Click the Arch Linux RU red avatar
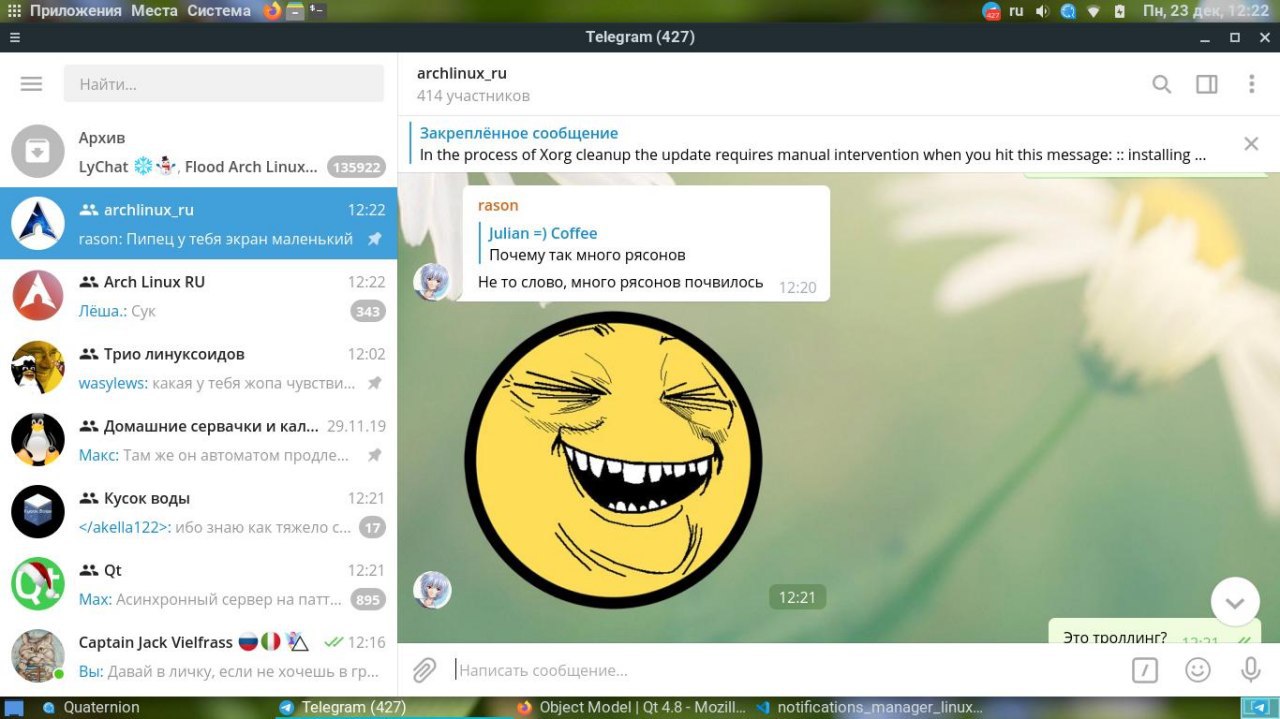This screenshot has width=1280, height=719. [x=38, y=296]
